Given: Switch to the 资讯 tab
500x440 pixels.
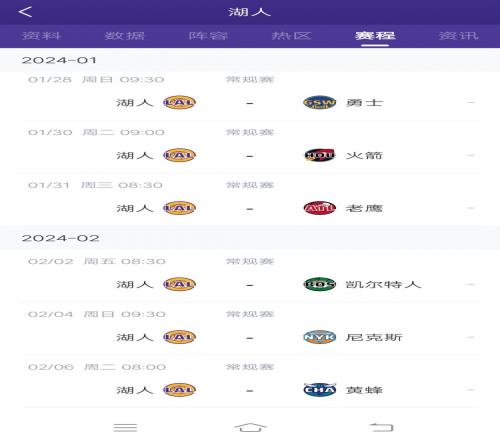Looking at the screenshot, I should [x=459, y=36].
